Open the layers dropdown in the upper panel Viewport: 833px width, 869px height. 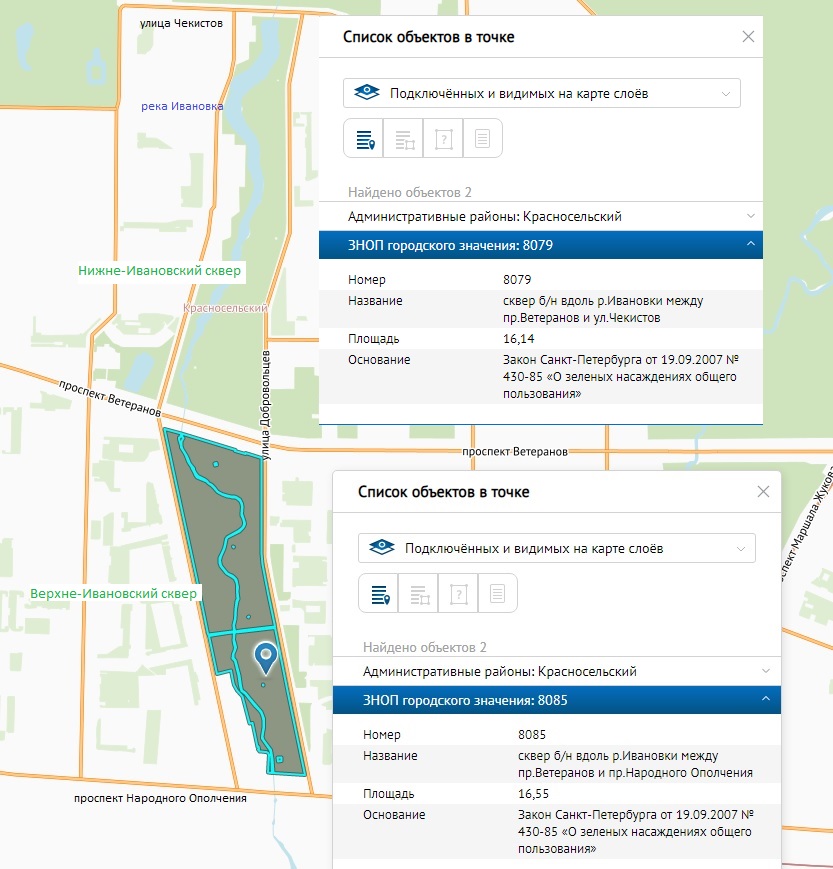pos(541,93)
